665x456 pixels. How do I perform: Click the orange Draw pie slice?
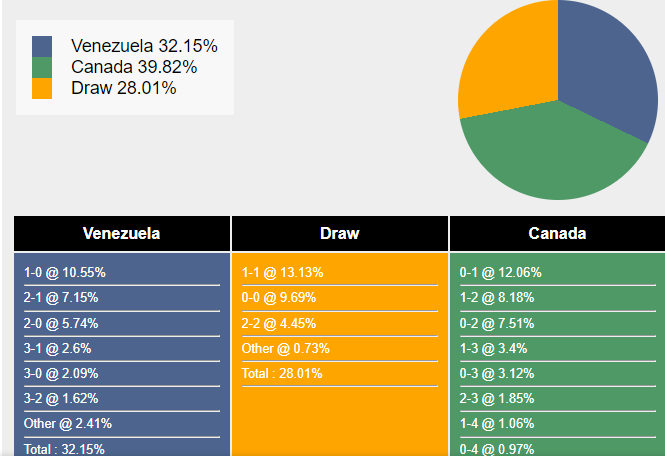(505, 60)
